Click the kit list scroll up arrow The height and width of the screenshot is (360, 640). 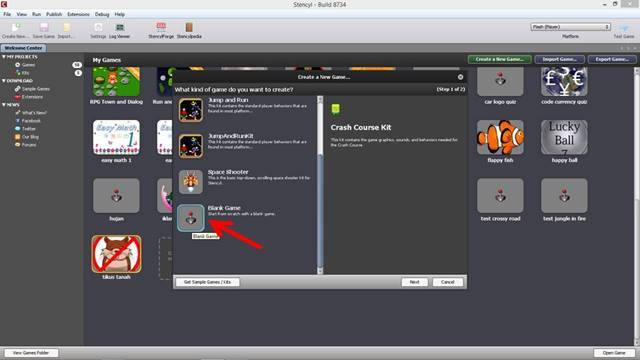(320, 99)
